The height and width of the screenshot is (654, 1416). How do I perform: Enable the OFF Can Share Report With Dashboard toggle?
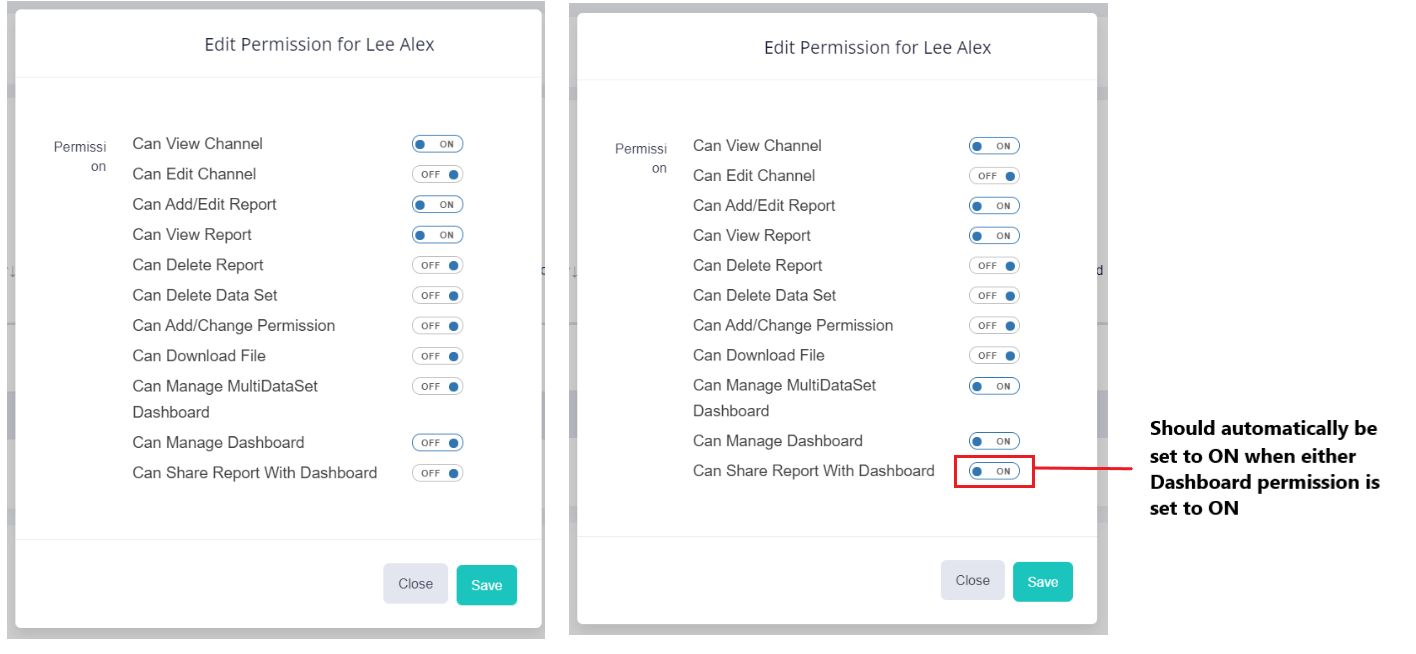point(437,473)
